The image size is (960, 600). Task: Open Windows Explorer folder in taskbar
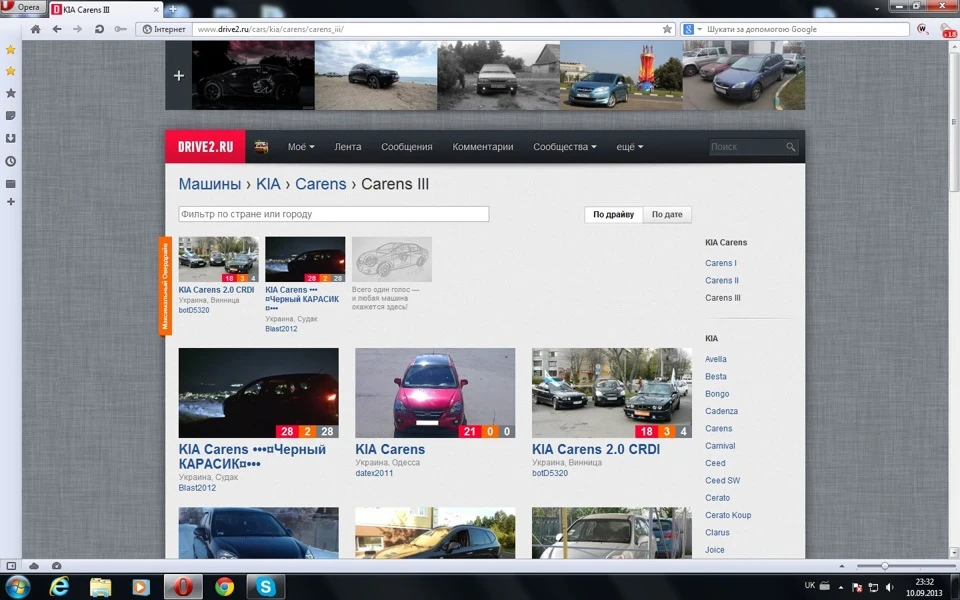click(100, 587)
